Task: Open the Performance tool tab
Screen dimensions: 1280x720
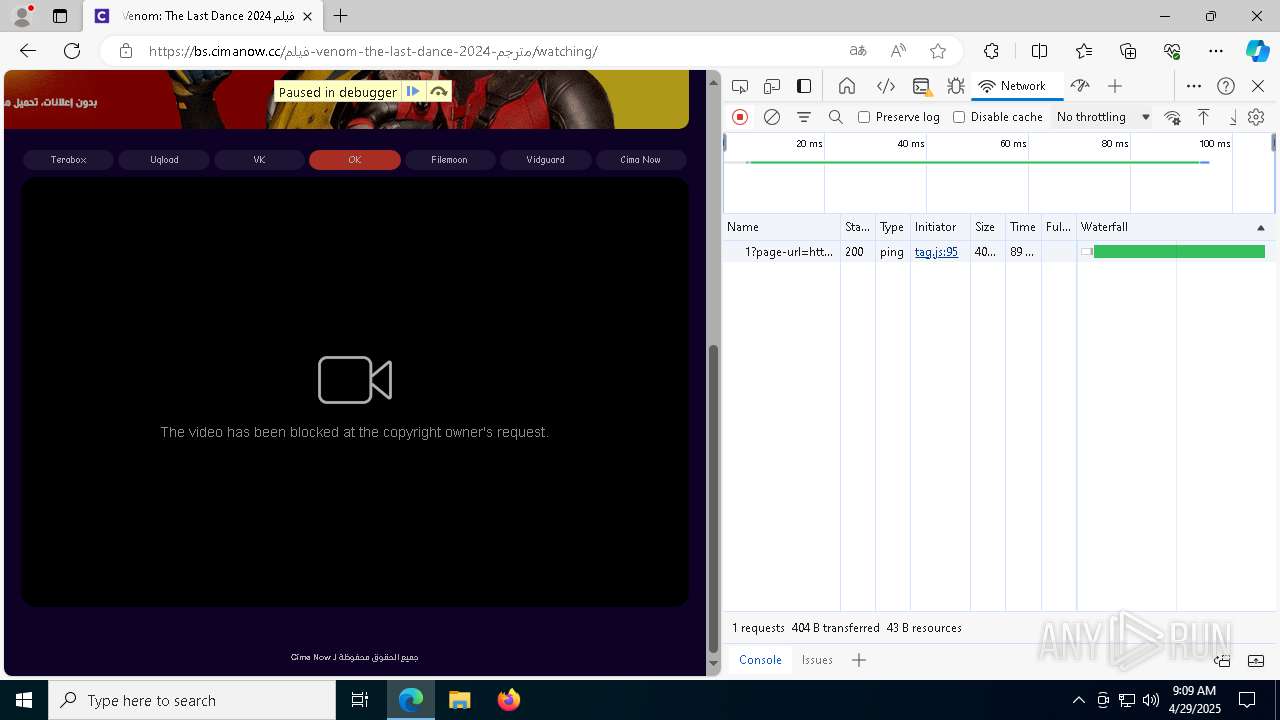Action: tap(1079, 86)
